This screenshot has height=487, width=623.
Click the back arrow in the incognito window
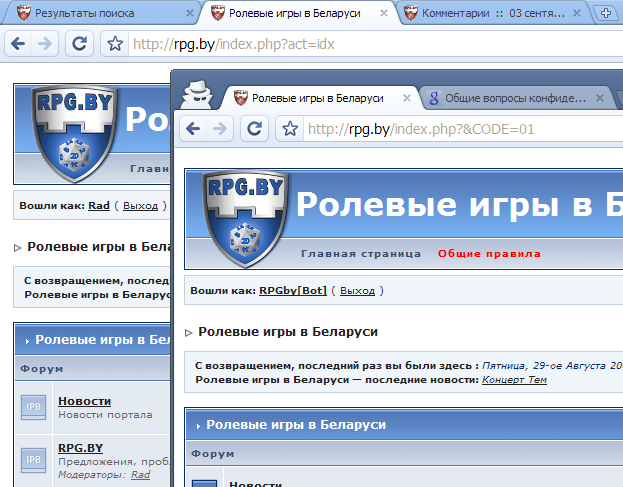click(x=193, y=128)
